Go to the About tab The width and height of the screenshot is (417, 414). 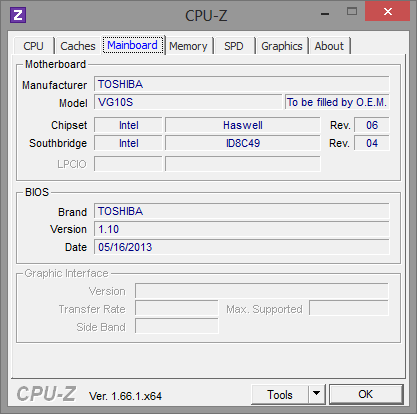coord(329,46)
